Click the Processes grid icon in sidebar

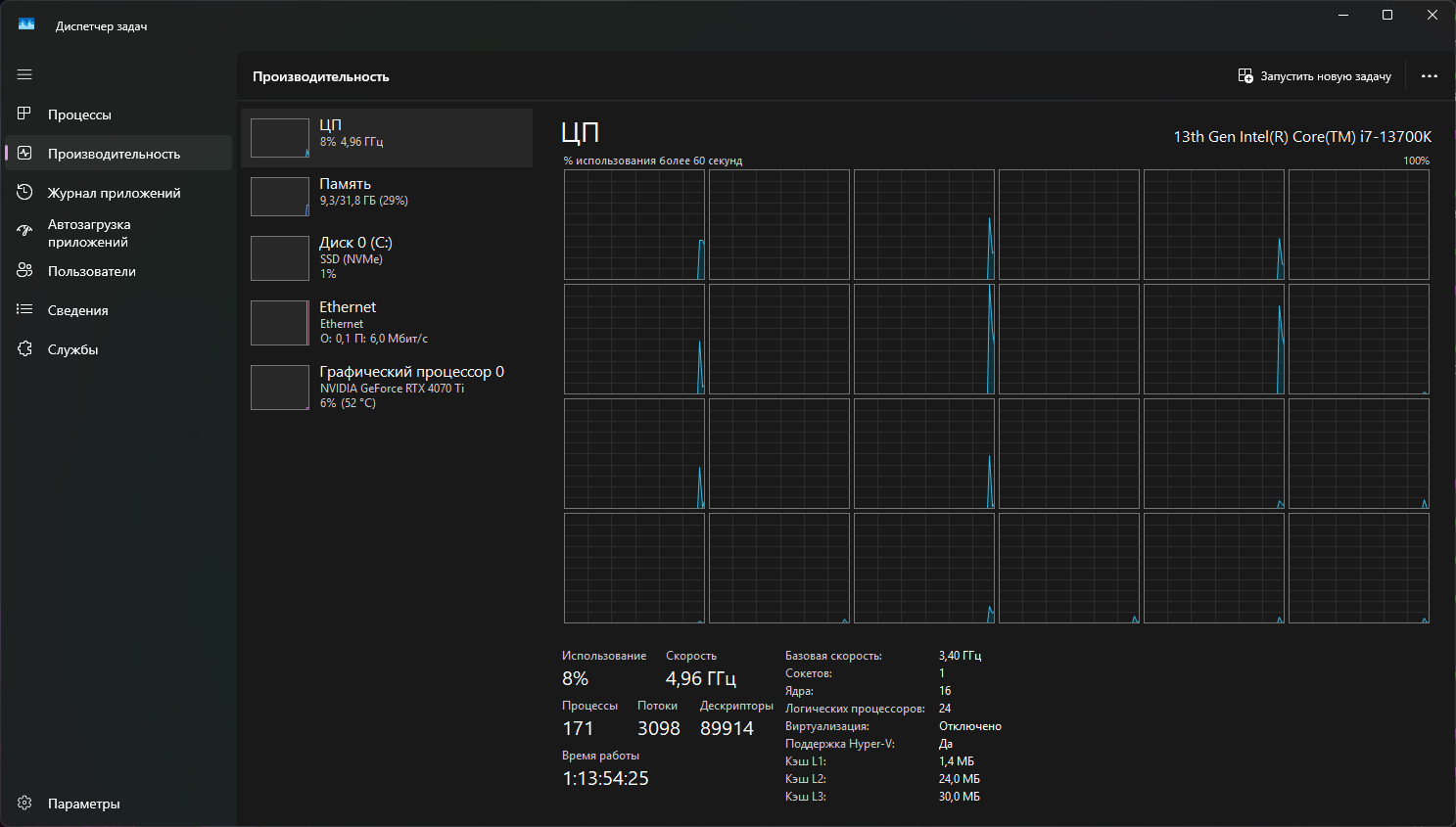pyautogui.click(x=24, y=115)
